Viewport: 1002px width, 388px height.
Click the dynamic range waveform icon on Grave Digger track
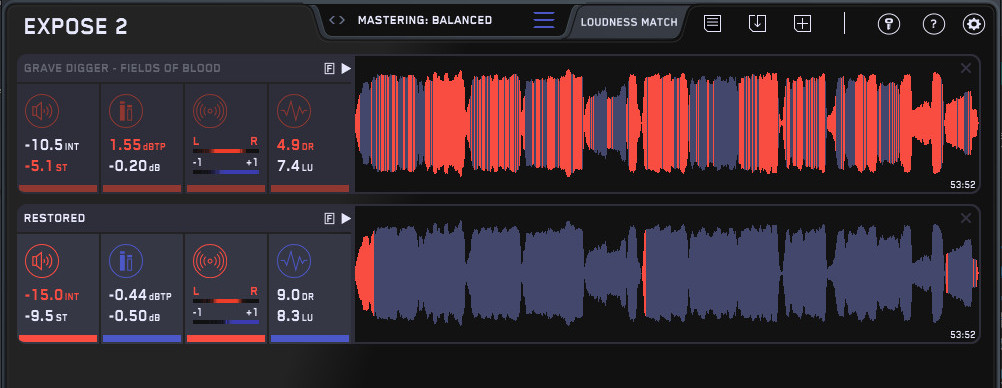294,111
